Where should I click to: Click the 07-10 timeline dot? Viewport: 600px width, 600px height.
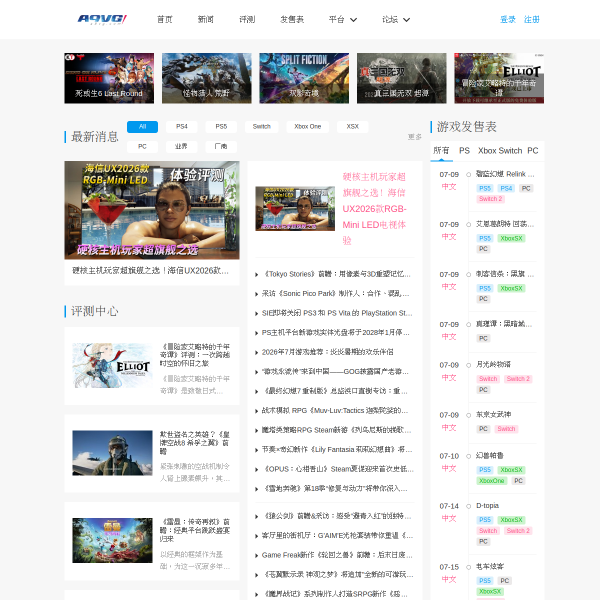click(468, 456)
